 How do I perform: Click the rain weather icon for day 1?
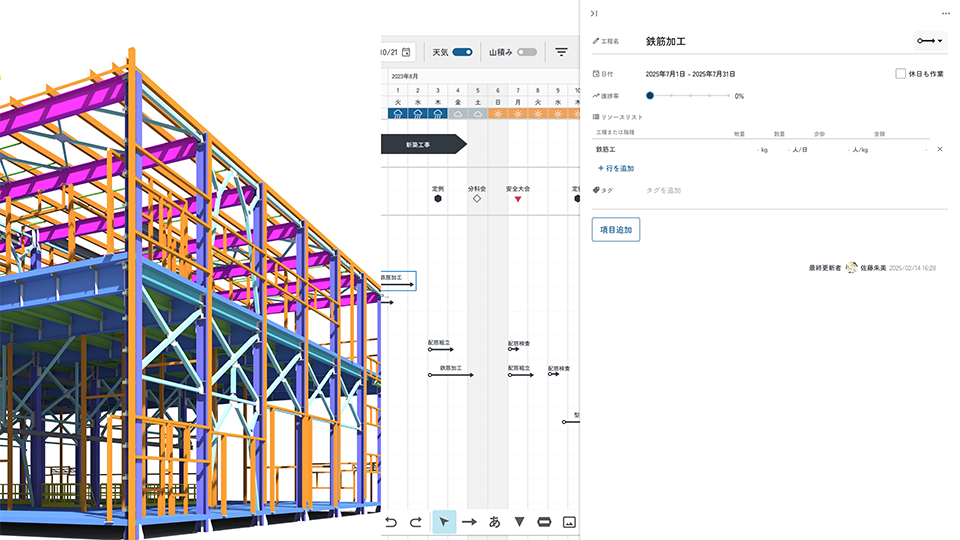click(398, 114)
